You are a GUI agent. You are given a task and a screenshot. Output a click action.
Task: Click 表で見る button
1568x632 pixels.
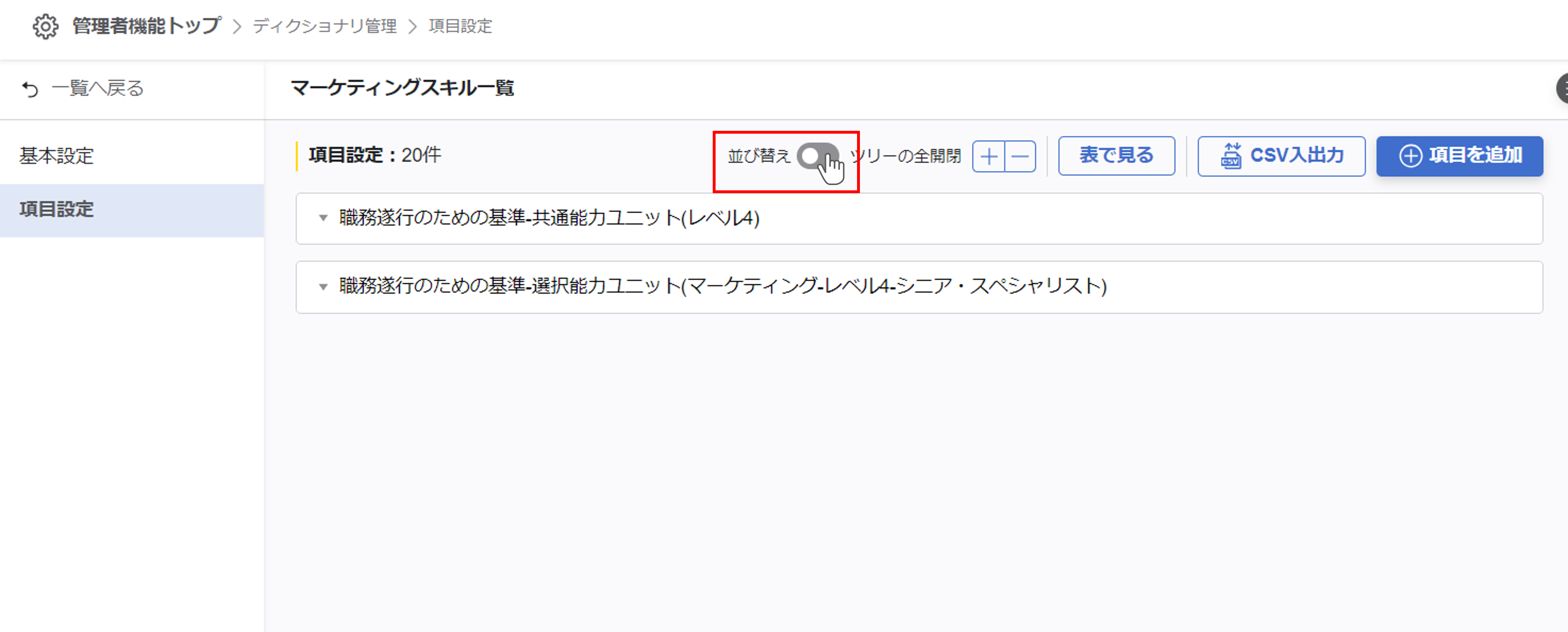(x=1116, y=156)
